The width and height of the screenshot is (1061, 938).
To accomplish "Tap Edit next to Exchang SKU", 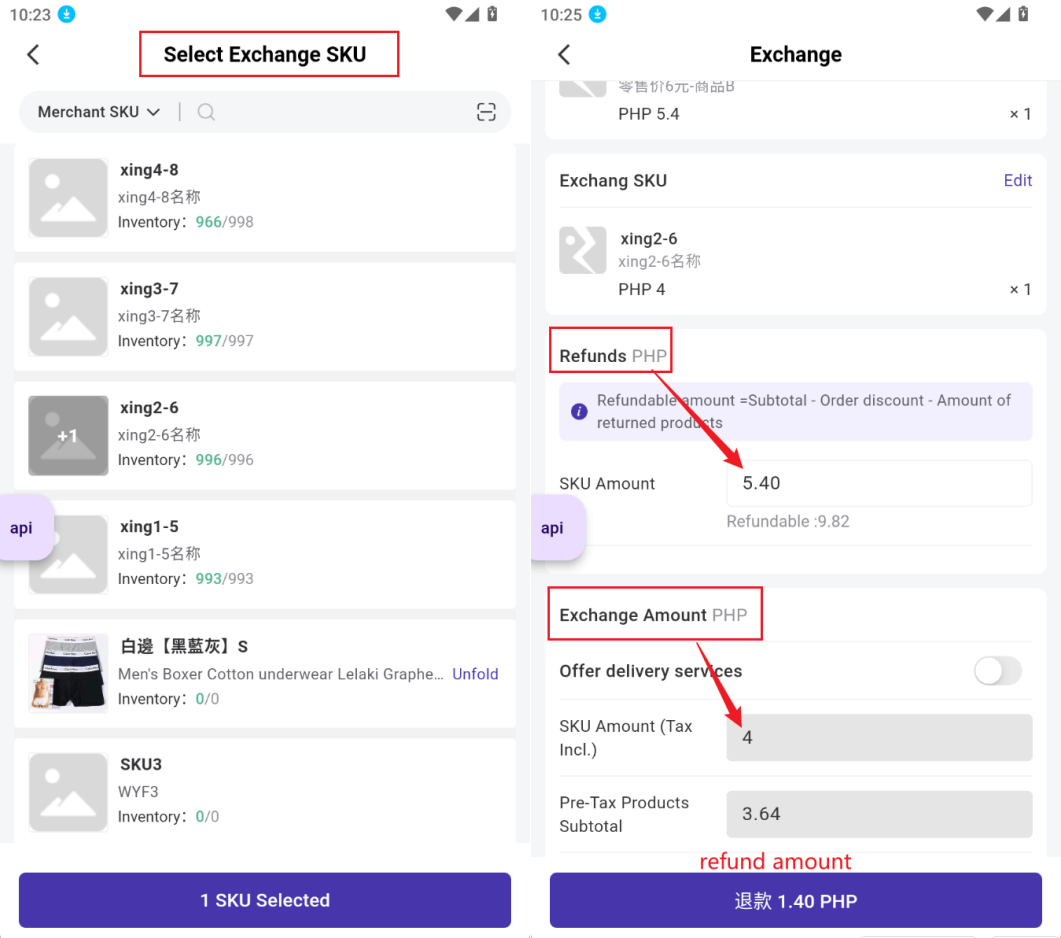I will click(x=1017, y=180).
